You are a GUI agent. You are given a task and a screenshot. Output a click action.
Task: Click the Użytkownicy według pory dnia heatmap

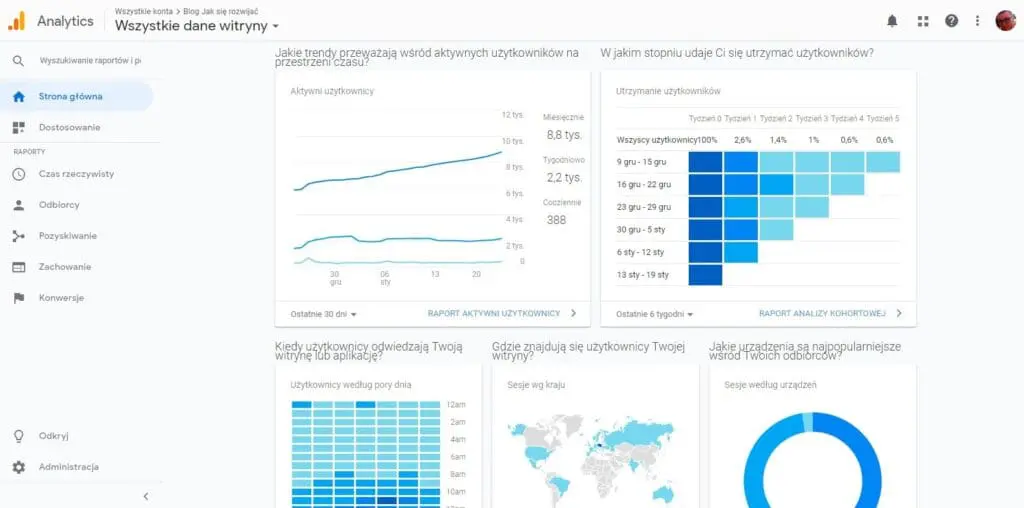click(366, 454)
